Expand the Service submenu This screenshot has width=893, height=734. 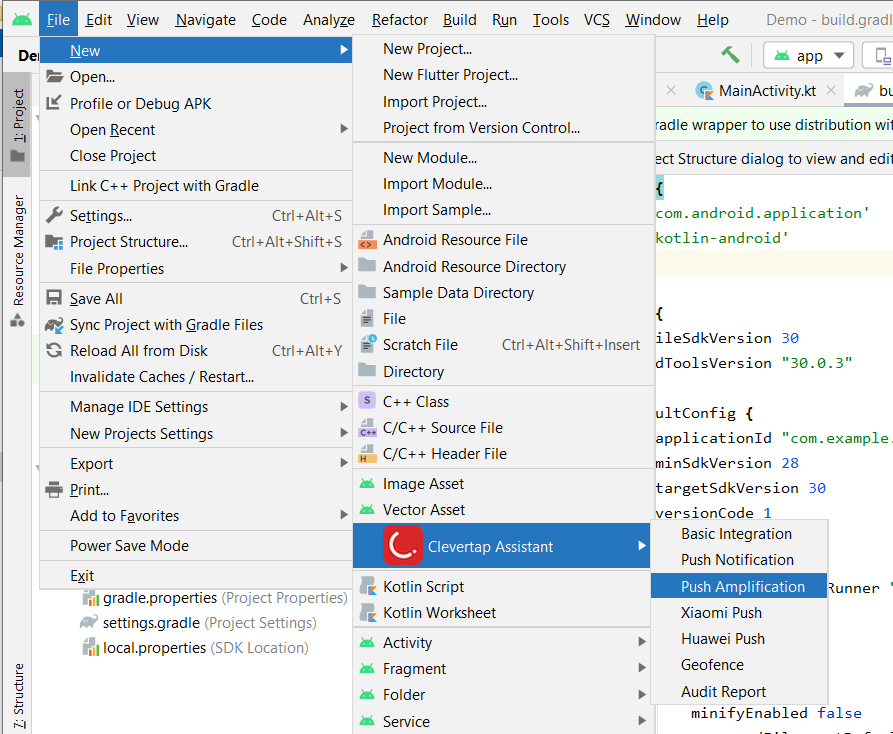point(642,721)
